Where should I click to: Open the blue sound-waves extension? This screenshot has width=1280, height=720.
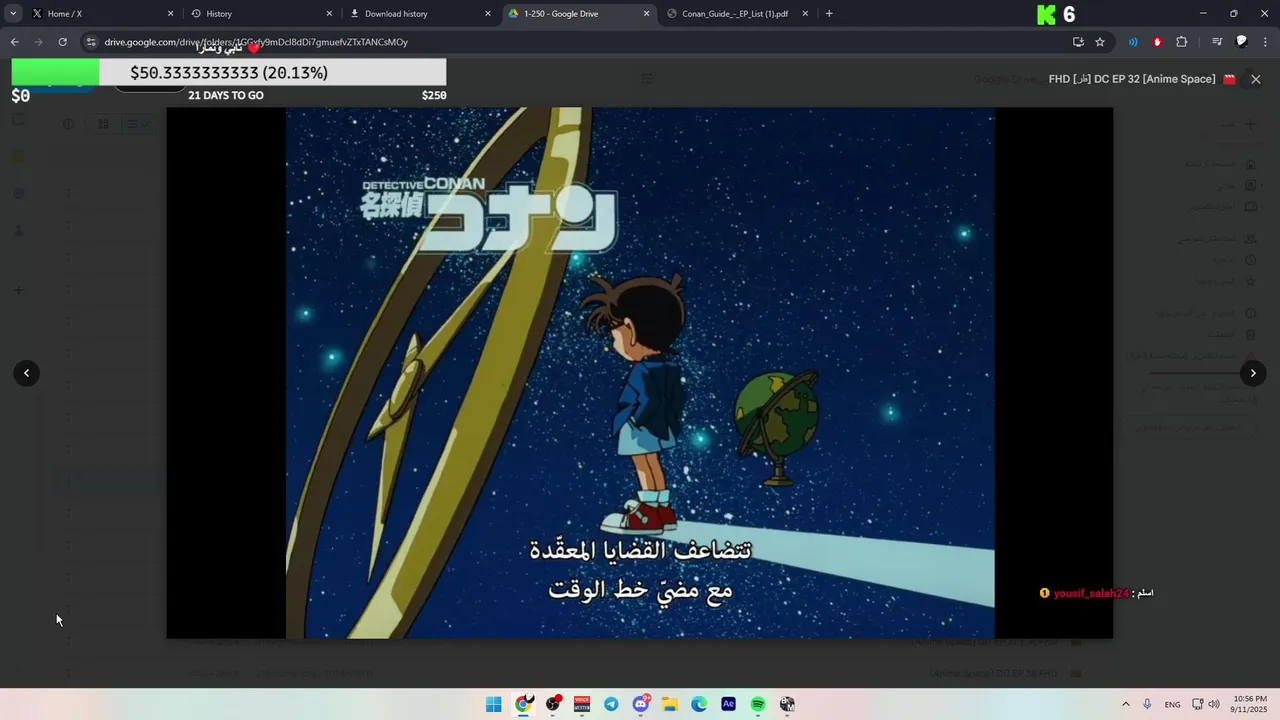(1133, 42)
